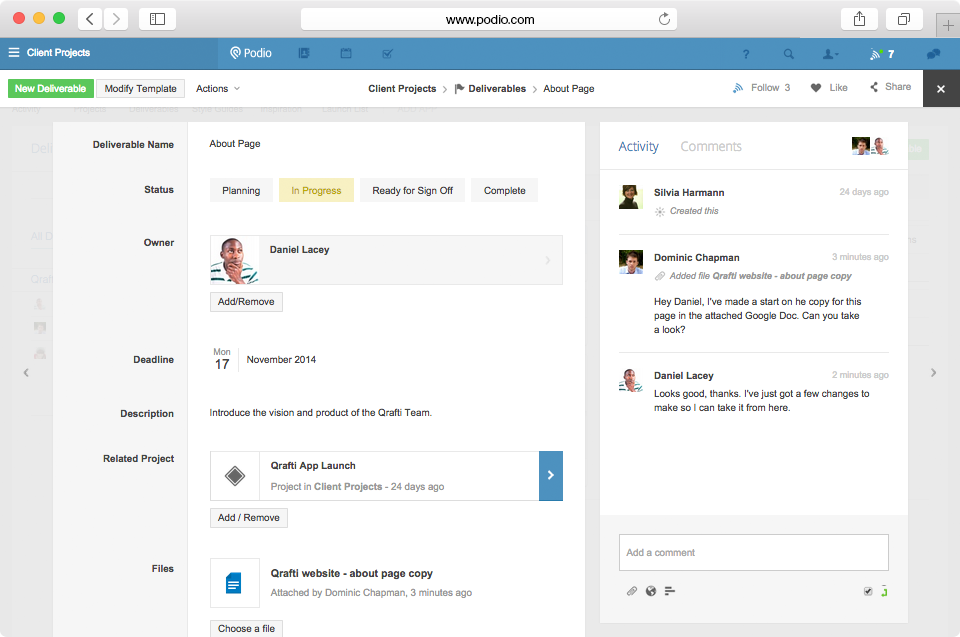Toggle the checkbox beside comment submit
Image resolution: width=960 pixels, height=637 pixels.
tap(868, 591)
